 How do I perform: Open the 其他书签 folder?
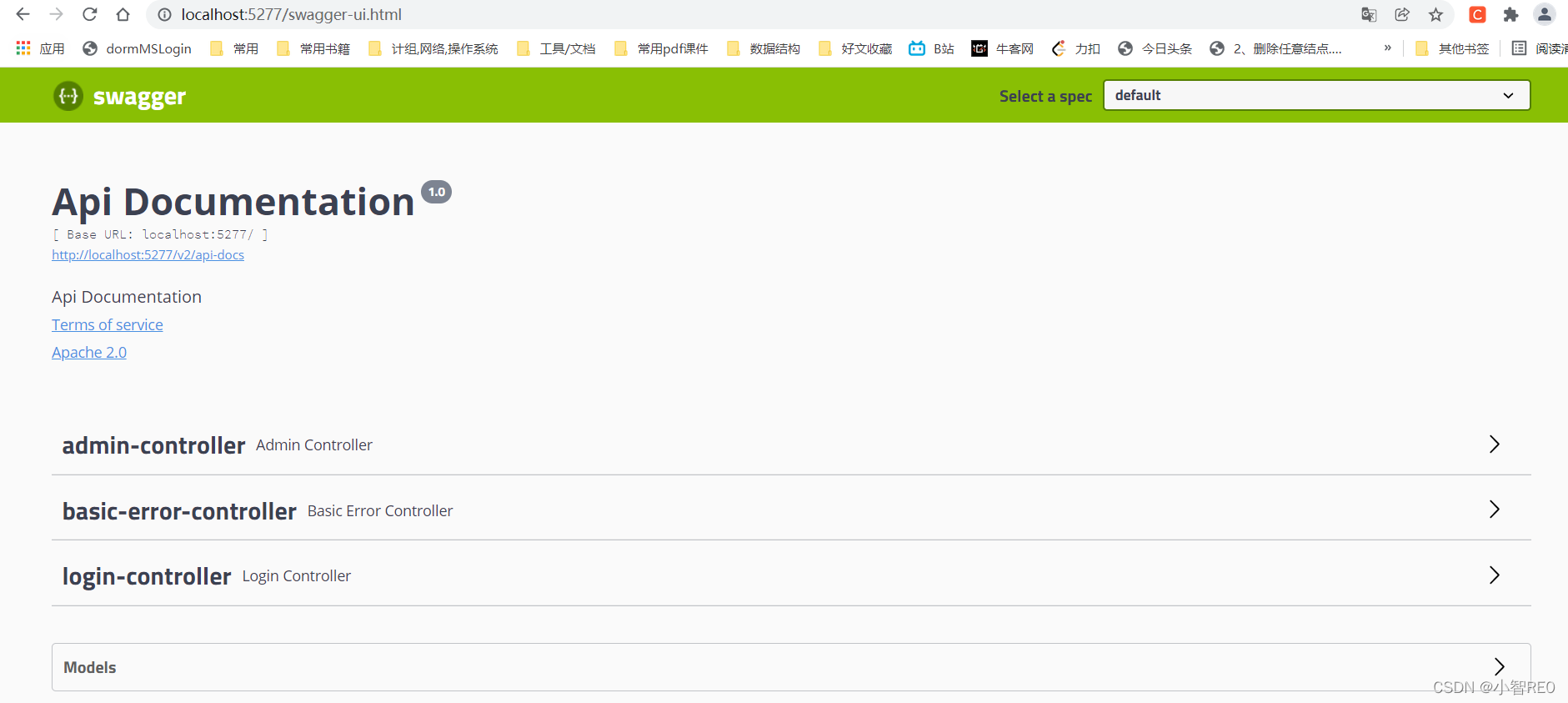[1452, 48]
